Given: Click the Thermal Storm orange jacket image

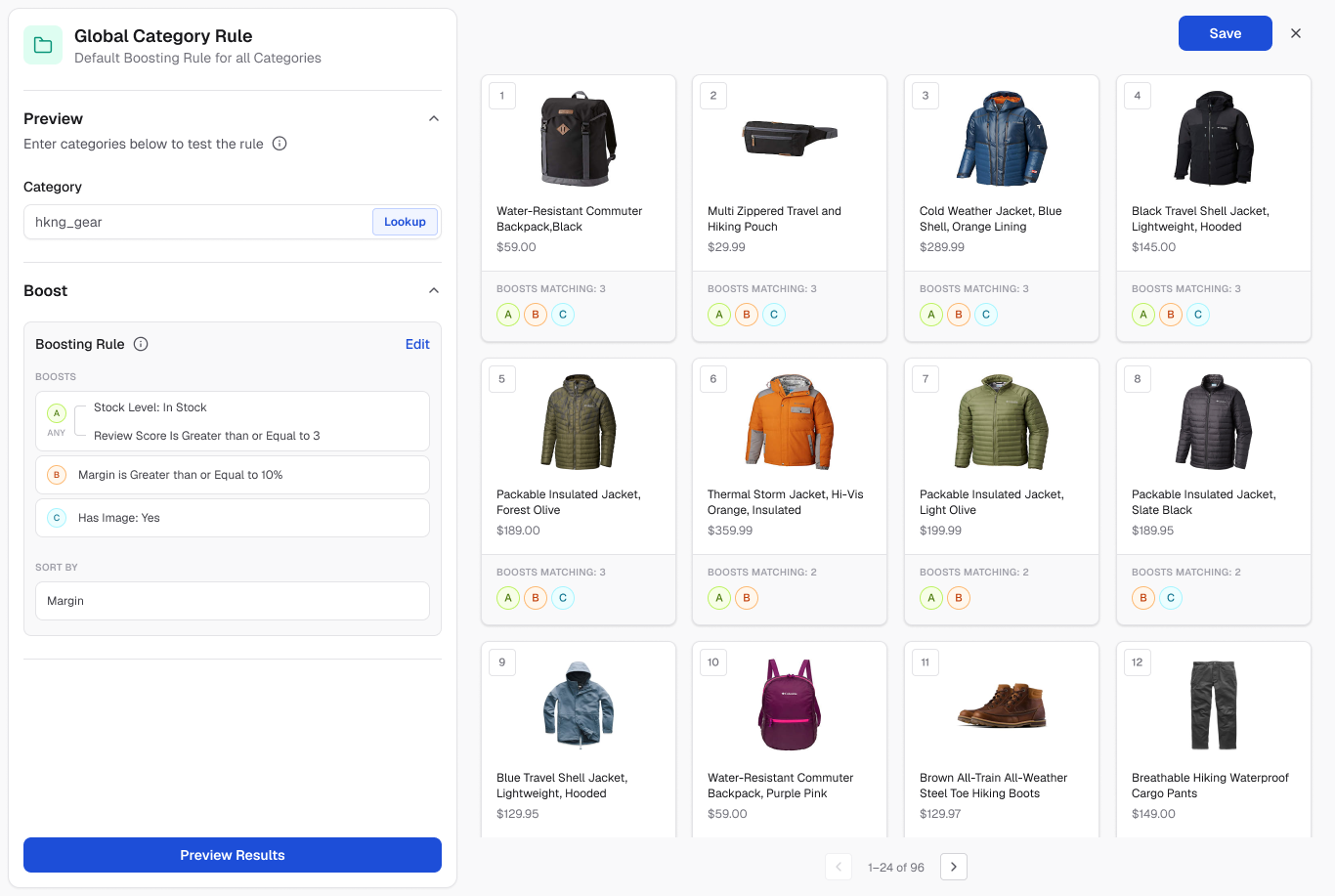Looking at the screenshot, I should [790, 422].
